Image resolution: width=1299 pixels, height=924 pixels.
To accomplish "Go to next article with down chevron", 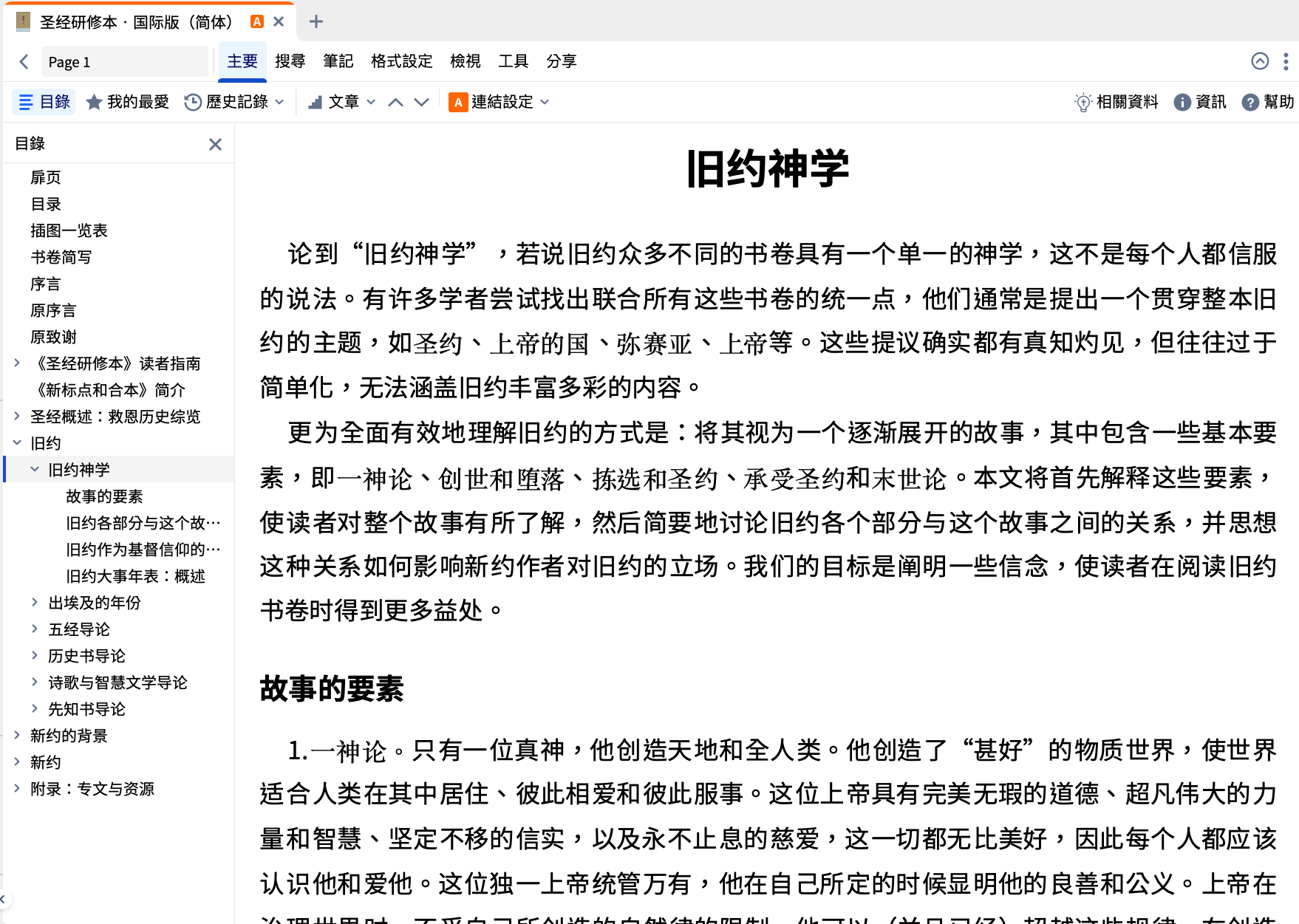I will point(421,102).
